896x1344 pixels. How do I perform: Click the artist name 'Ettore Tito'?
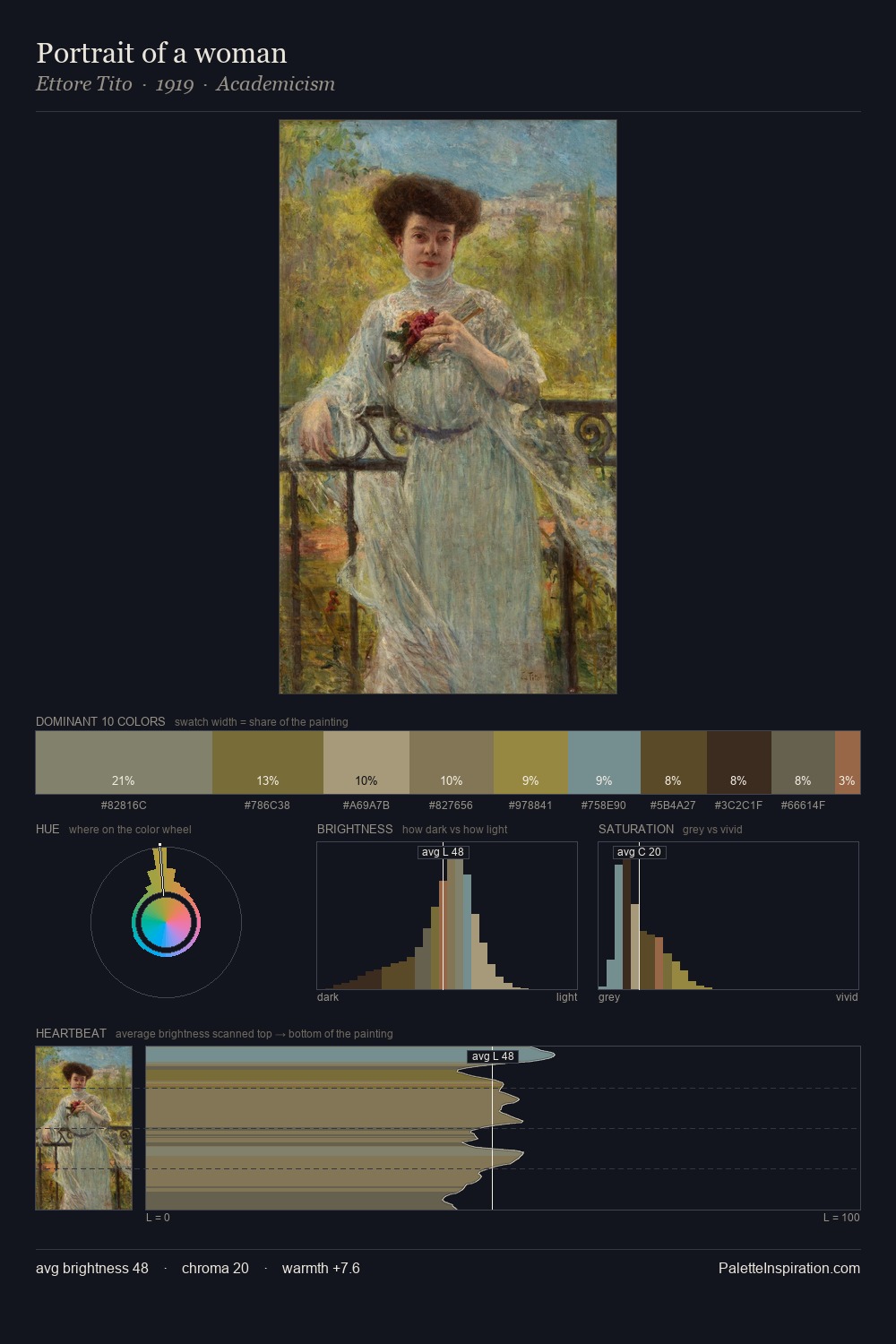coord(83,84)
